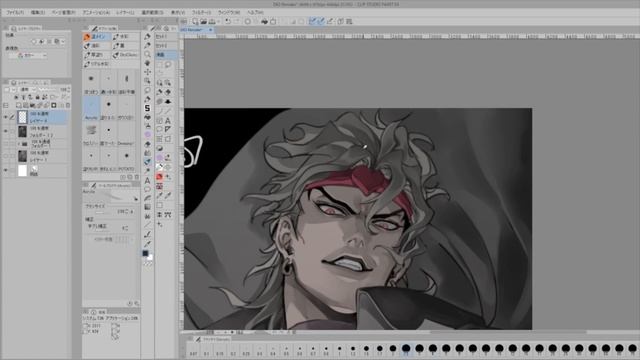This screenshot has width=640, height=360.
Task: Toggle the Lock layer icon in Layer panel
Action: tap(37, 97)
